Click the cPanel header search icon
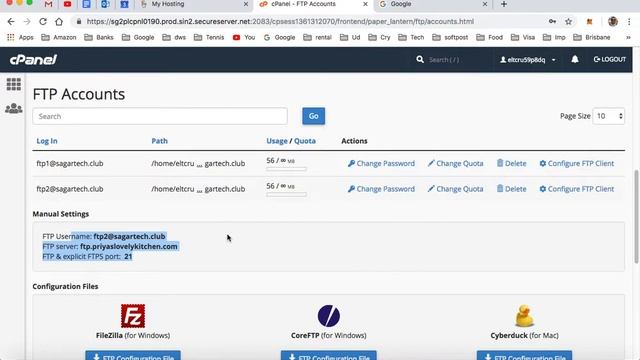Screen dimensions: 640x360 point(420,60)
